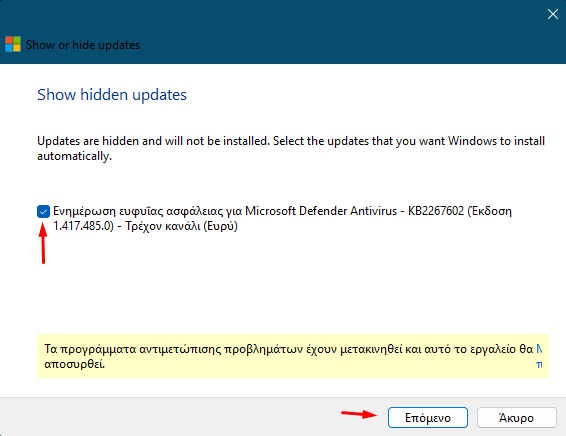The height and width of the screenshot is (436, 566).
Task: Click the "Updates are hidden" description paragraph
Action: 291,148
